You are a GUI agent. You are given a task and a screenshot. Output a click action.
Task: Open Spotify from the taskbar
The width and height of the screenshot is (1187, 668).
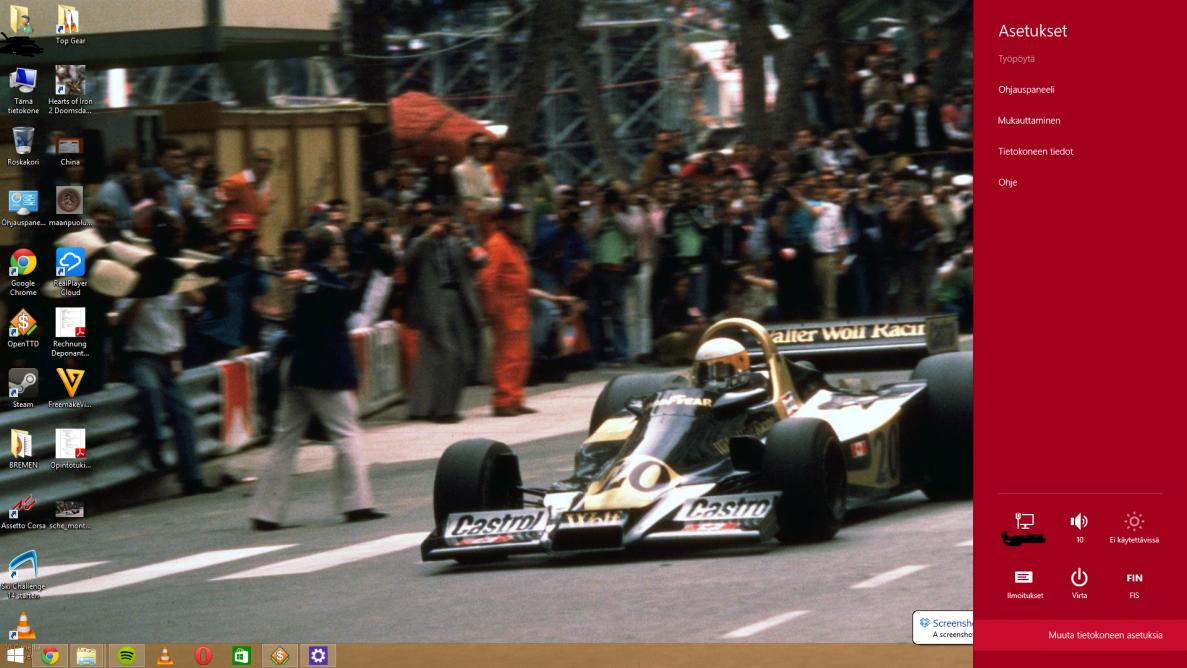(x=126, y=656)
